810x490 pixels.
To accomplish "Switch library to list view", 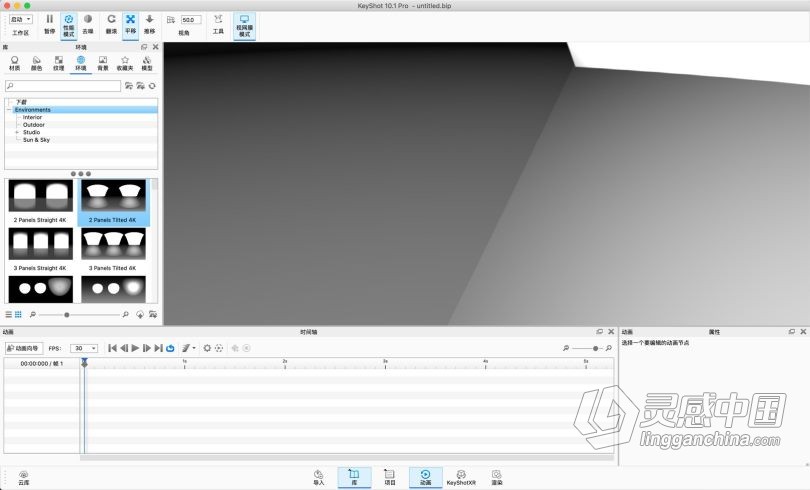I will tap(9, 314).
